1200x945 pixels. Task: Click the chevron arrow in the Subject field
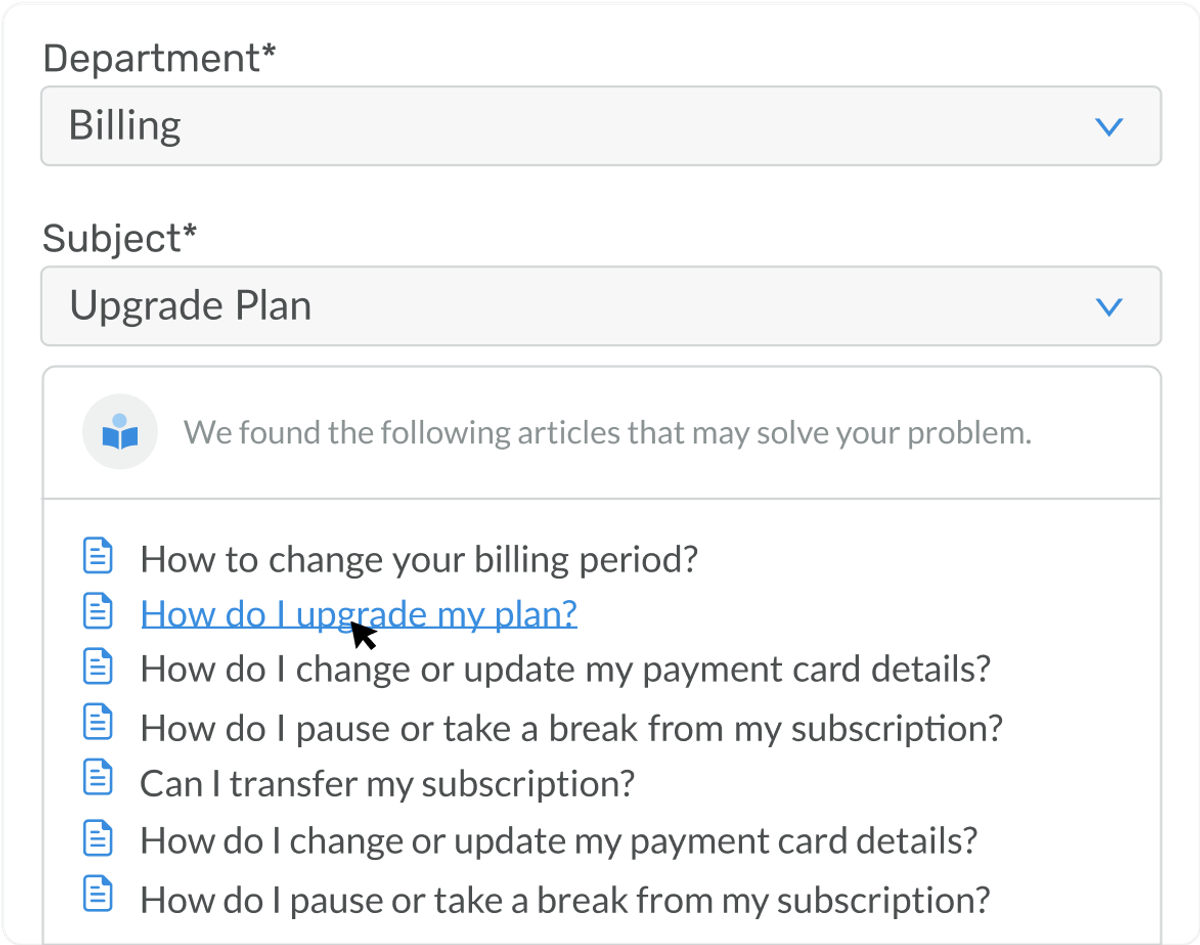[x=1109, y=307]
